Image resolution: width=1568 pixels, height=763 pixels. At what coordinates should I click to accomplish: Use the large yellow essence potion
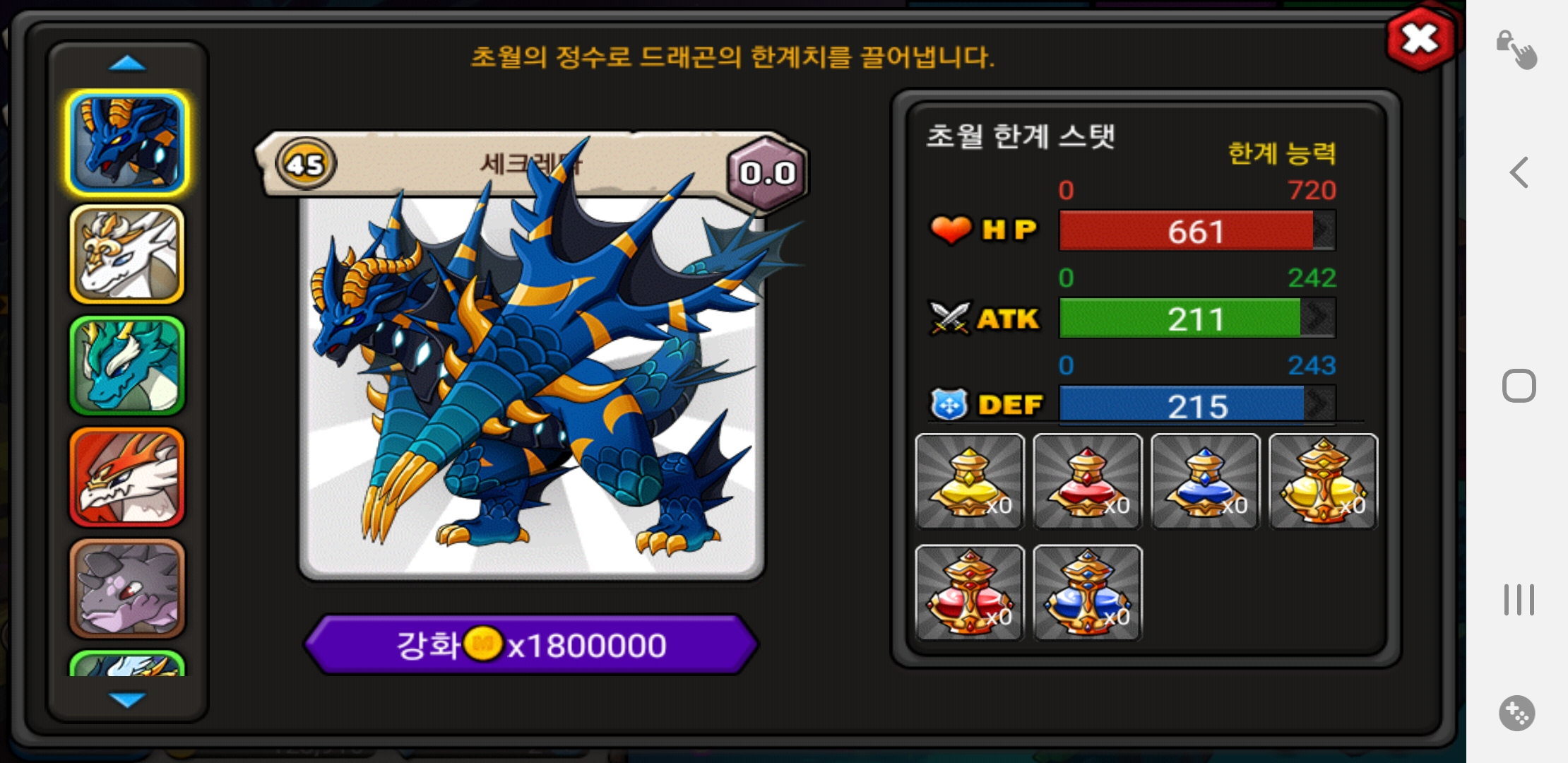tap(1324, 481)
